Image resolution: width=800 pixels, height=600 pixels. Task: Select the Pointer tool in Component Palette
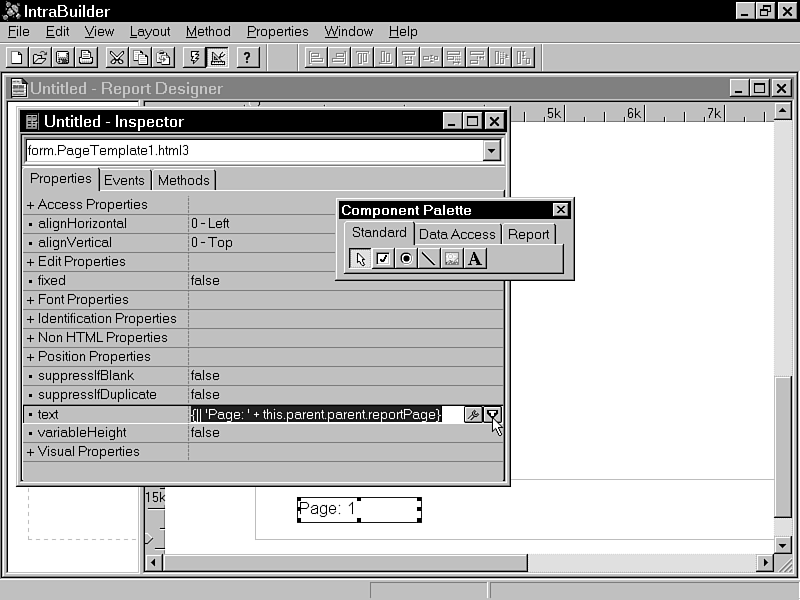[x=360, y=259]
